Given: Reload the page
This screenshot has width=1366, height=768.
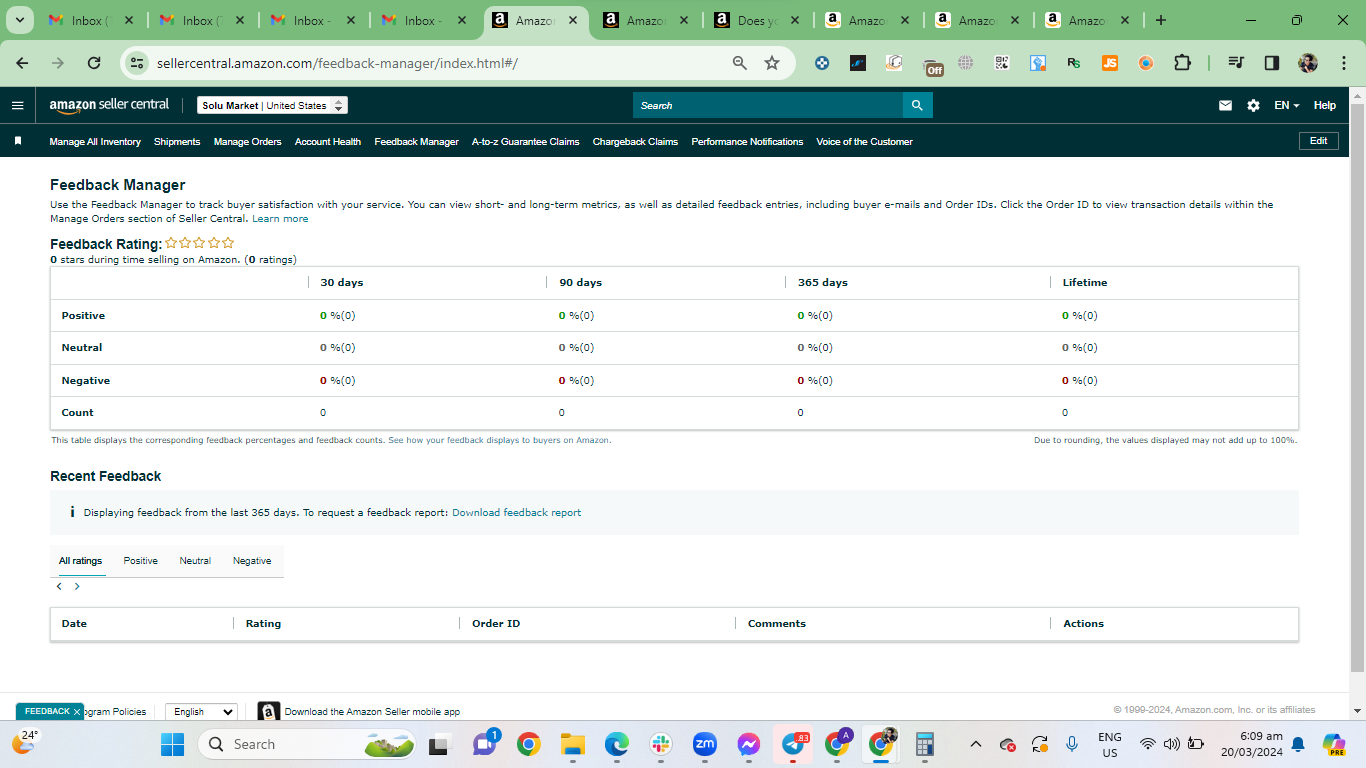Looking at the screenshot, I should (x=94, y=63).
